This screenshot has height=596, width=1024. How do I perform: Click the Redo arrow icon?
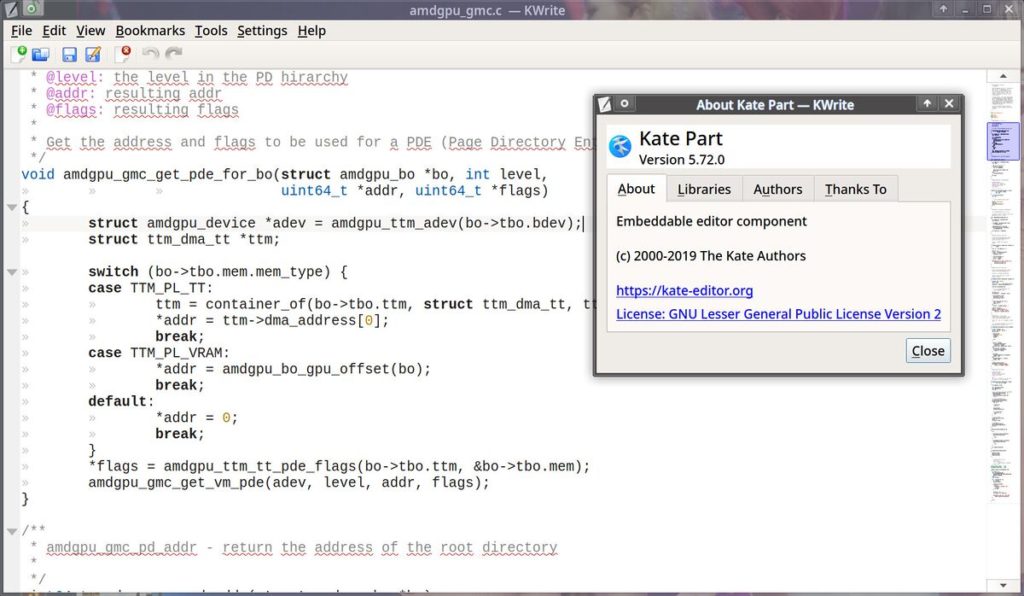[174, 54]
